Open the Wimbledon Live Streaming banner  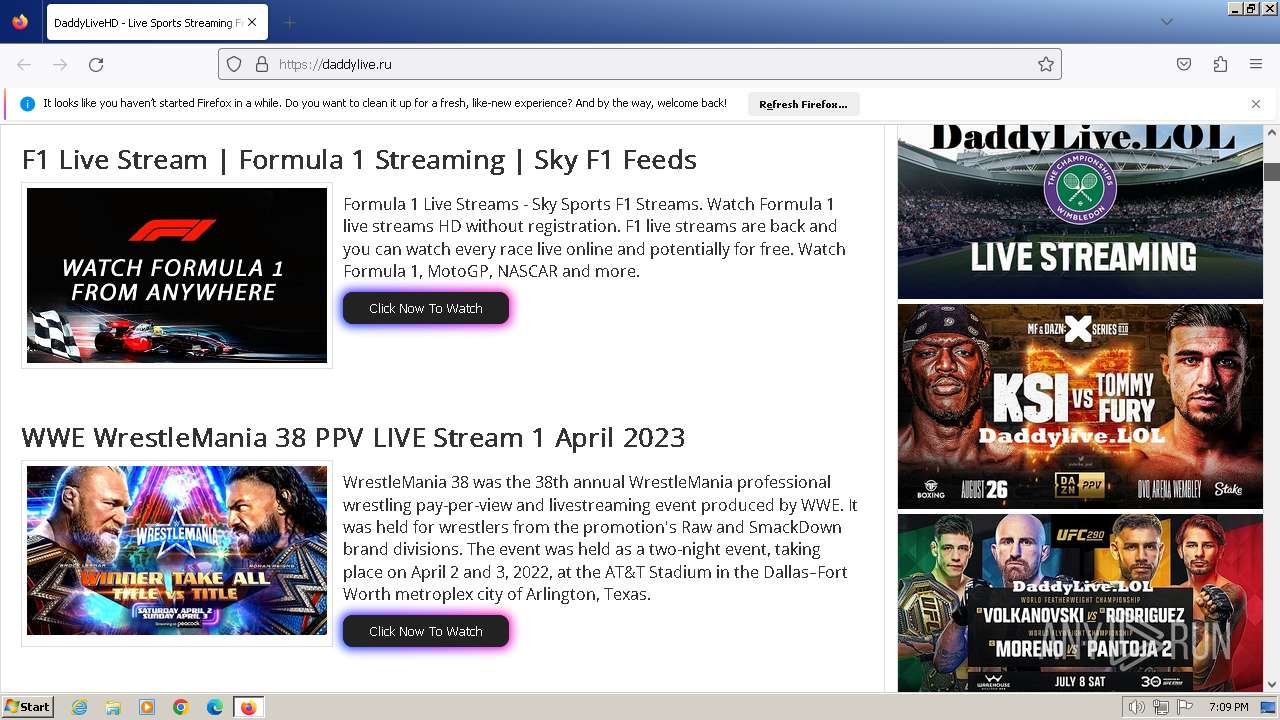click(1080, 211)
